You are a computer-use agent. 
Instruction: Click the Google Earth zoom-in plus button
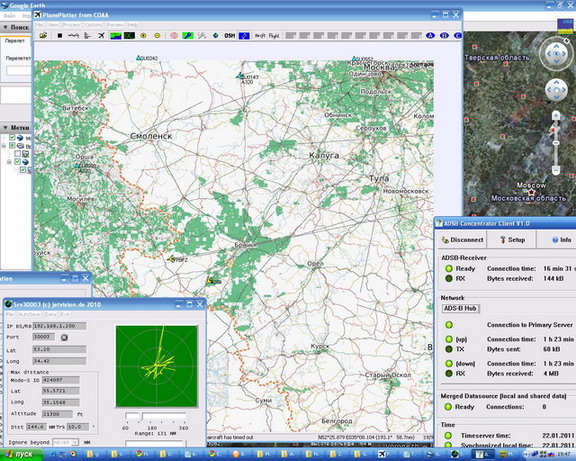(556, 116)
